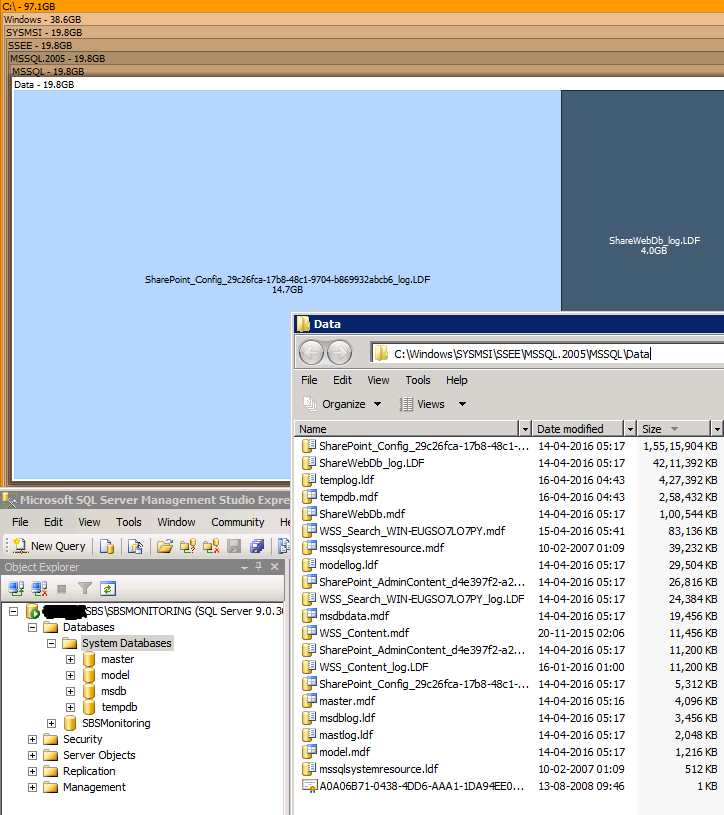The width and height of the screenshot is (724, 815).
Task: Open the Tools menu in the Data explorer window
Action: coord(418,380)
